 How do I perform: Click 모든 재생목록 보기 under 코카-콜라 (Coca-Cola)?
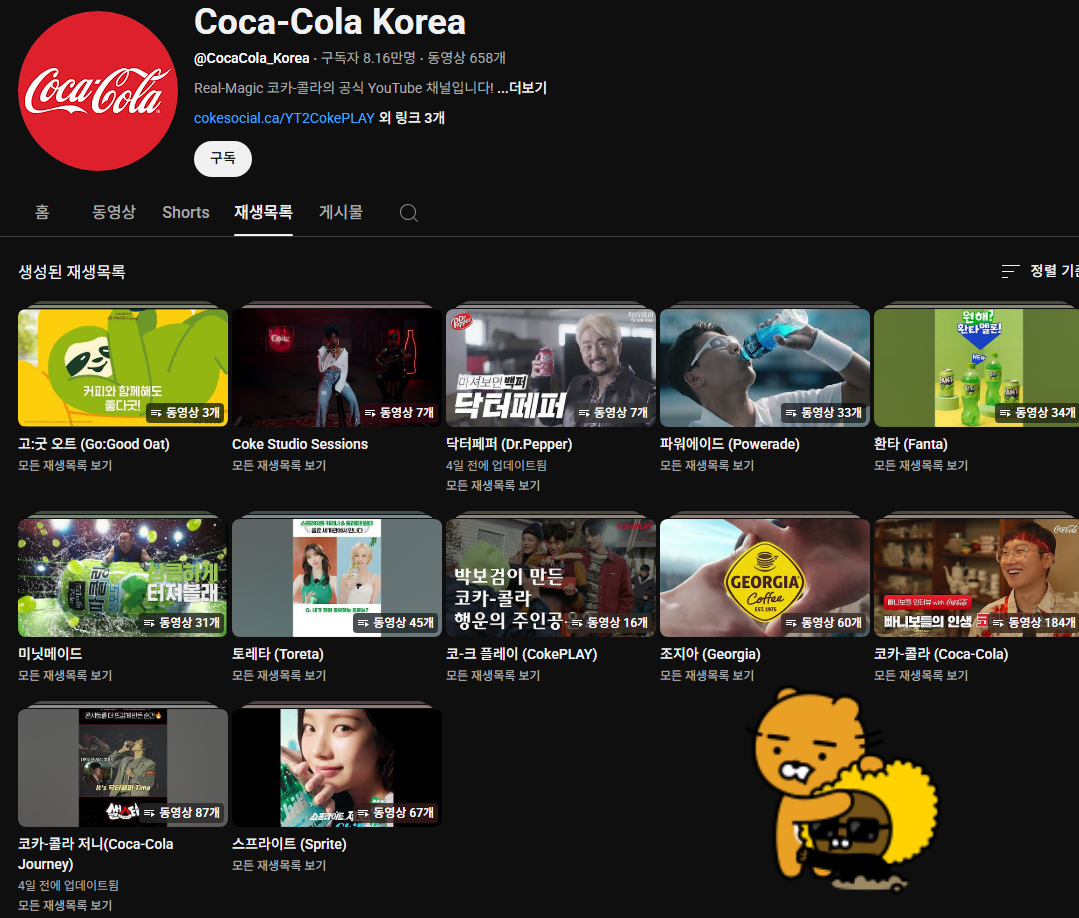click(921, 675)
